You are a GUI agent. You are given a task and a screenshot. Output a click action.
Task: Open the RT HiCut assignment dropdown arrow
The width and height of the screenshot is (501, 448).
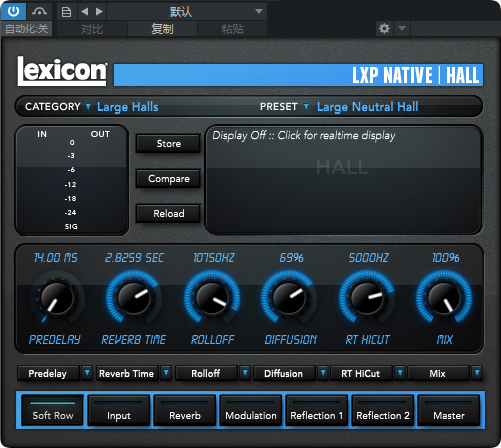(400, 373)
